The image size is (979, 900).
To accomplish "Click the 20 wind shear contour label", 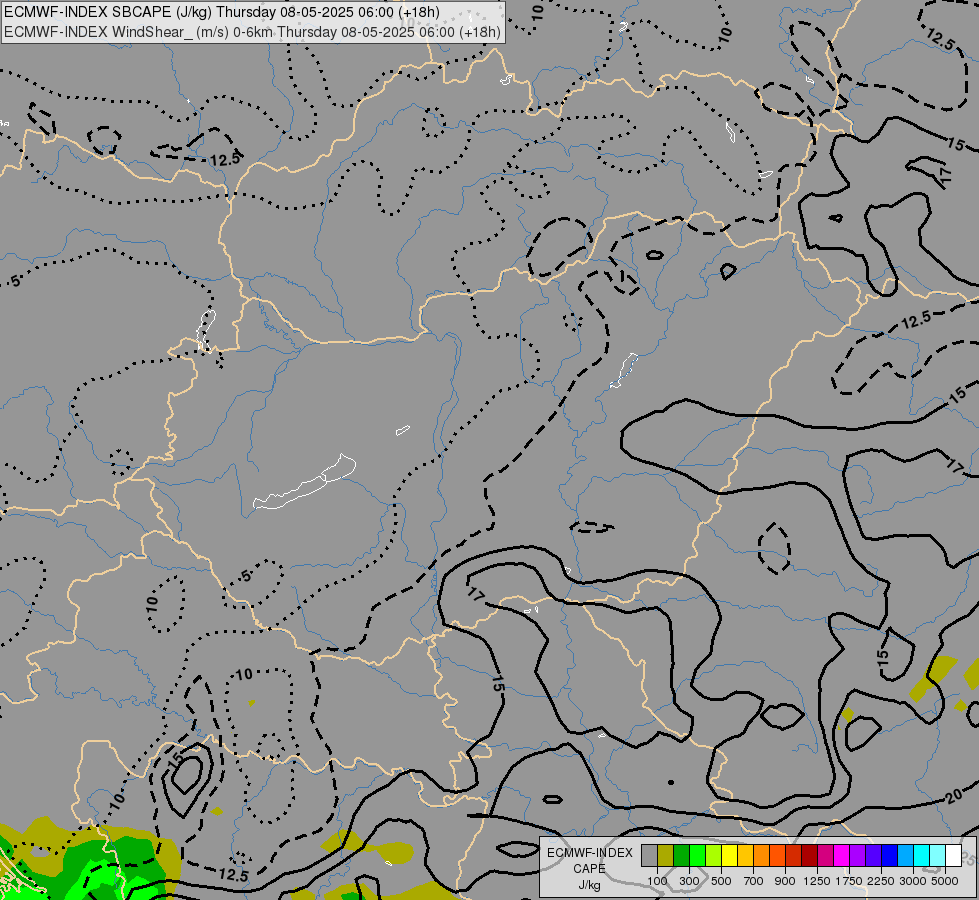I will pyautogui.click(x=953, y=796).
